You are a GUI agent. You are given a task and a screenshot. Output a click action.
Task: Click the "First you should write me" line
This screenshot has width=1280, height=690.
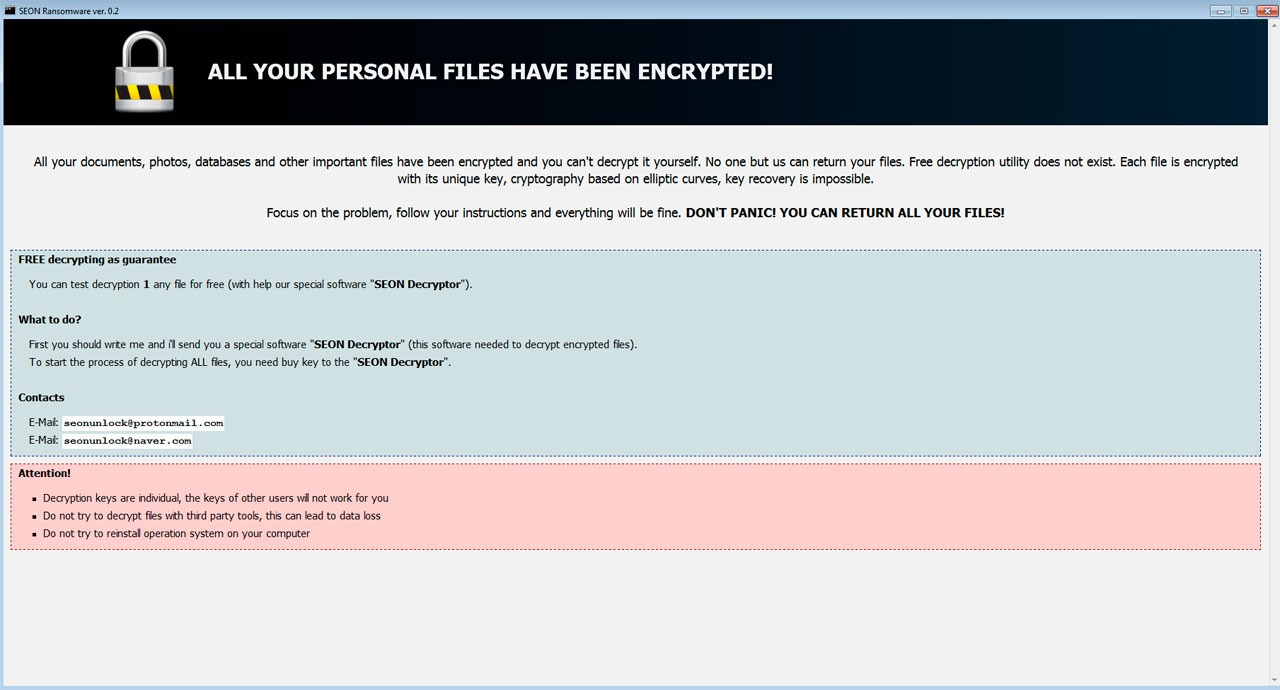coord(332,344)
